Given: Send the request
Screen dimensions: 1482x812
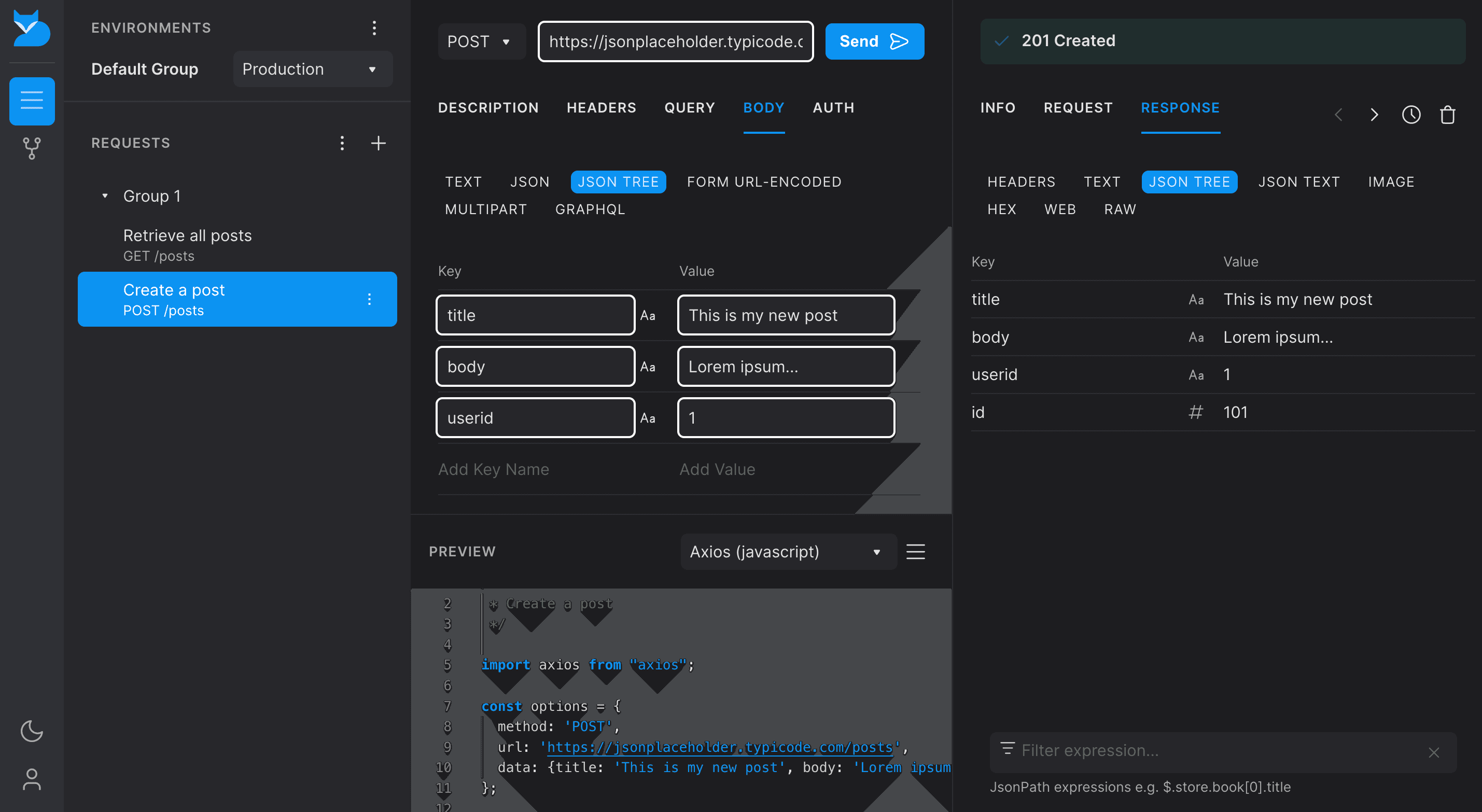Looking at the screenshot, I should [874, 41].
